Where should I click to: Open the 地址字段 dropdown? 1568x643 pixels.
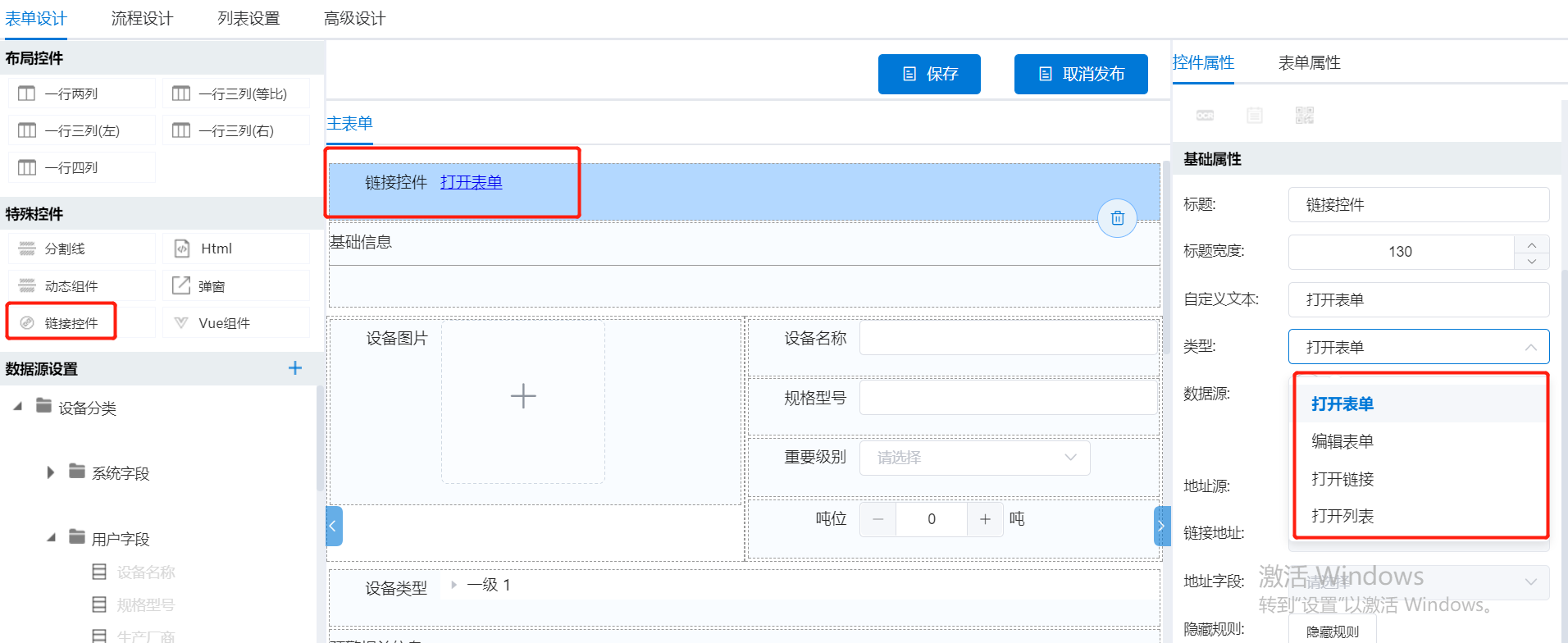pos(1419,581)
